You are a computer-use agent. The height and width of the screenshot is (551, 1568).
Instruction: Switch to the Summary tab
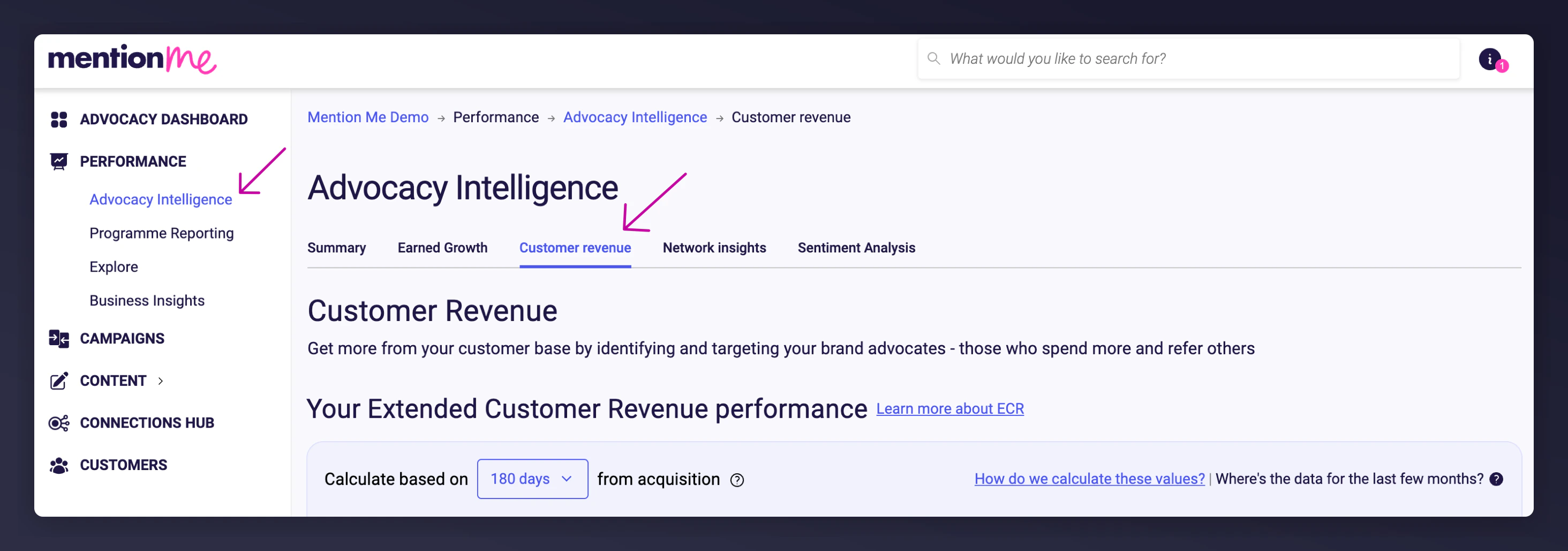(x=337, y=248)
